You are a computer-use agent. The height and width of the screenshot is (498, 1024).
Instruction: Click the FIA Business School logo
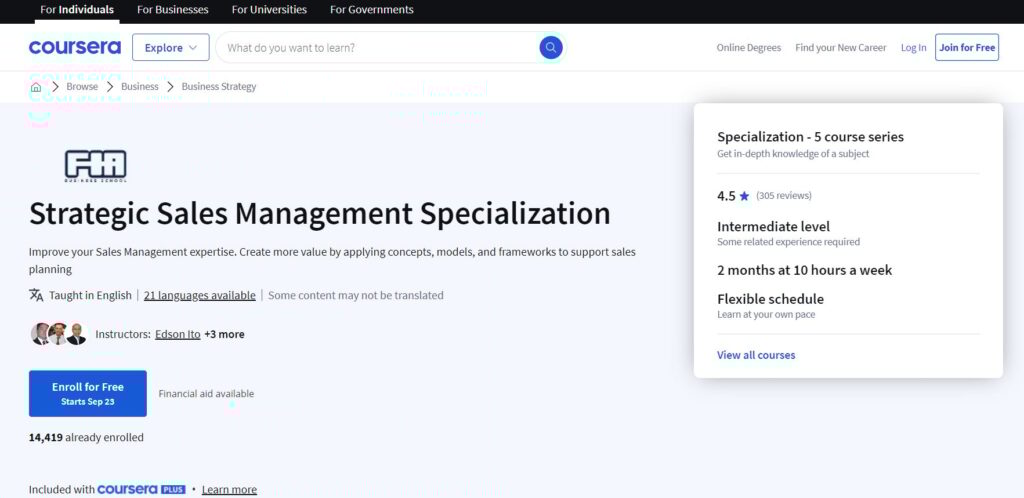[95, 166]
